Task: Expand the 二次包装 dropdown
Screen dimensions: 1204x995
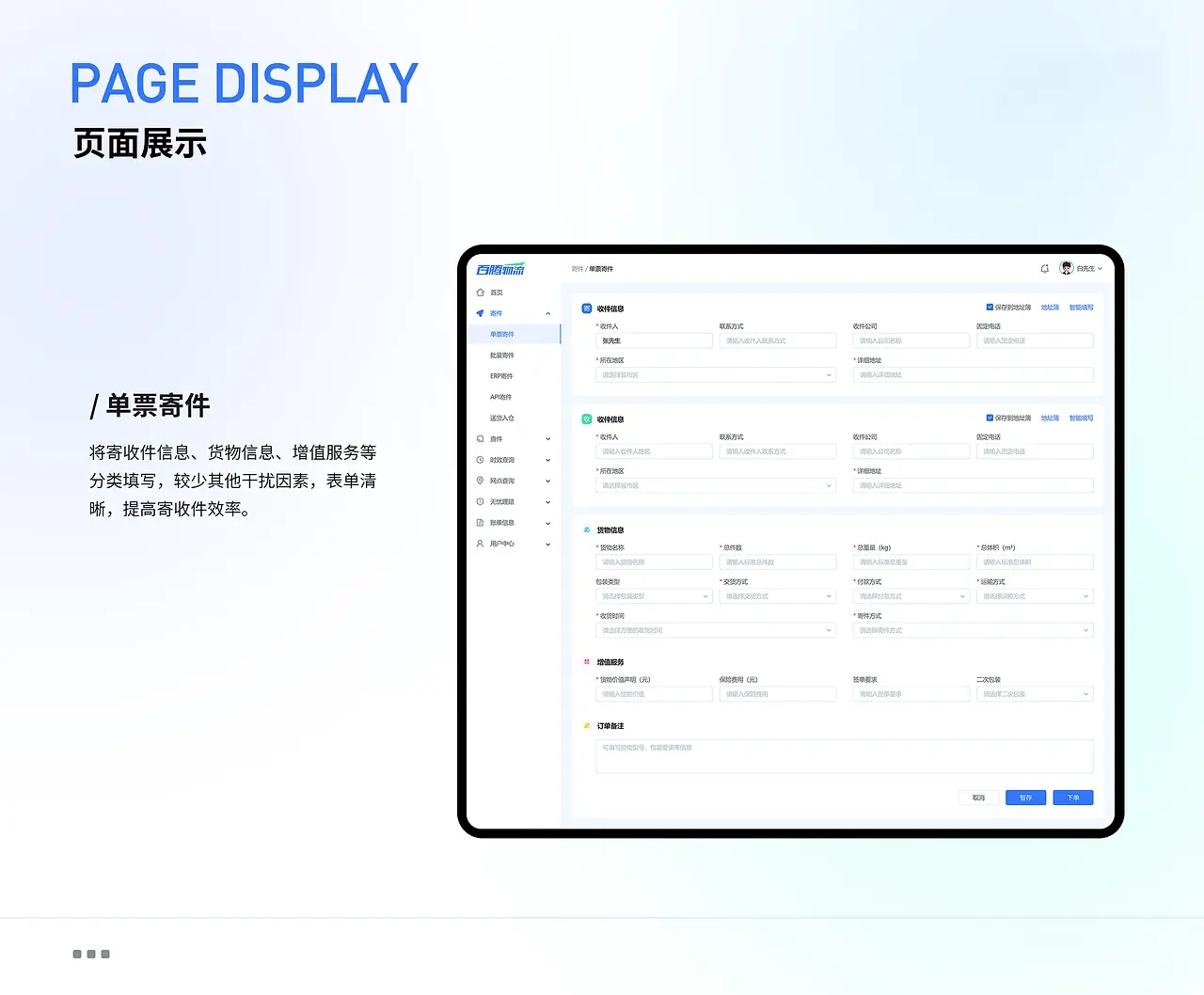Action: pyautogui.click(x=1035, y=694)
